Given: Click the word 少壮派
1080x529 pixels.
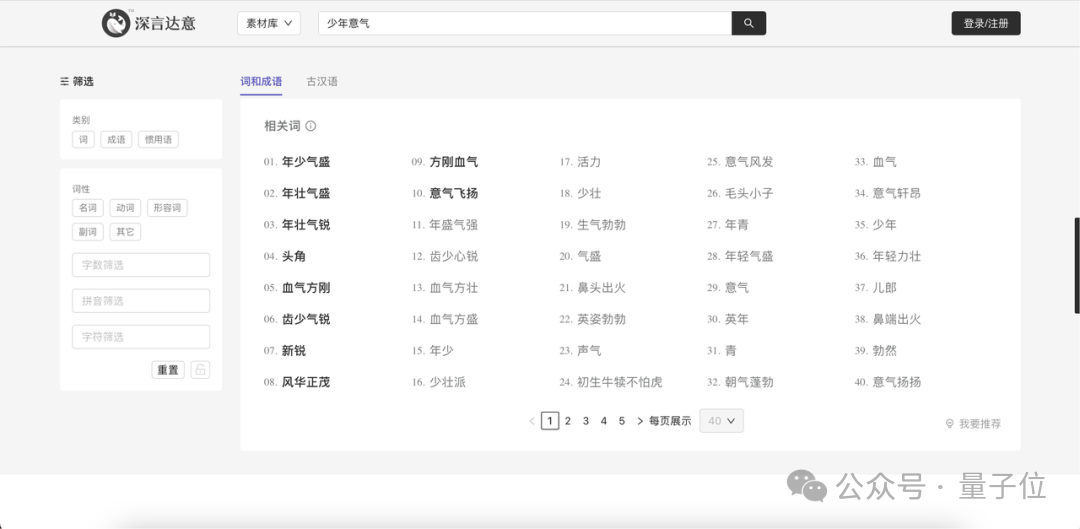Looking at the screenshot, I should tap(448, 382).
